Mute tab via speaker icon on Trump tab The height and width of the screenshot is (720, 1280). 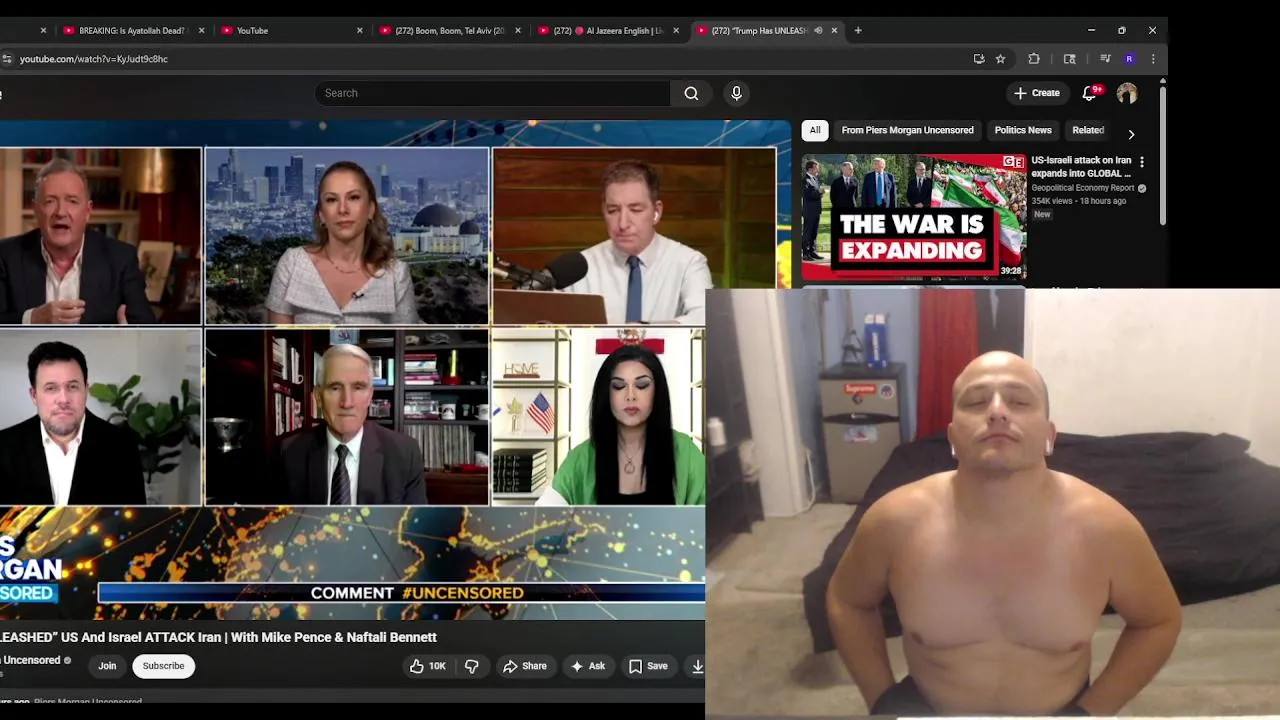tap(818, 30)
